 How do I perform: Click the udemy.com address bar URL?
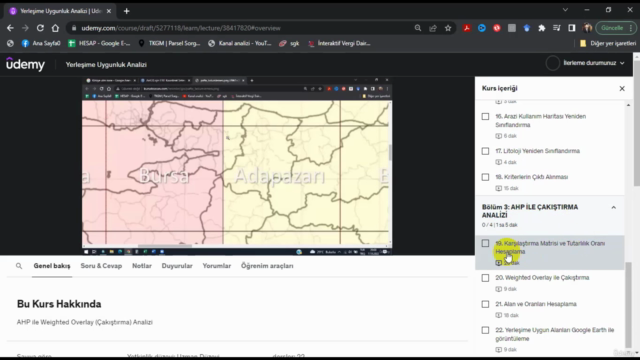click(181, 28)
